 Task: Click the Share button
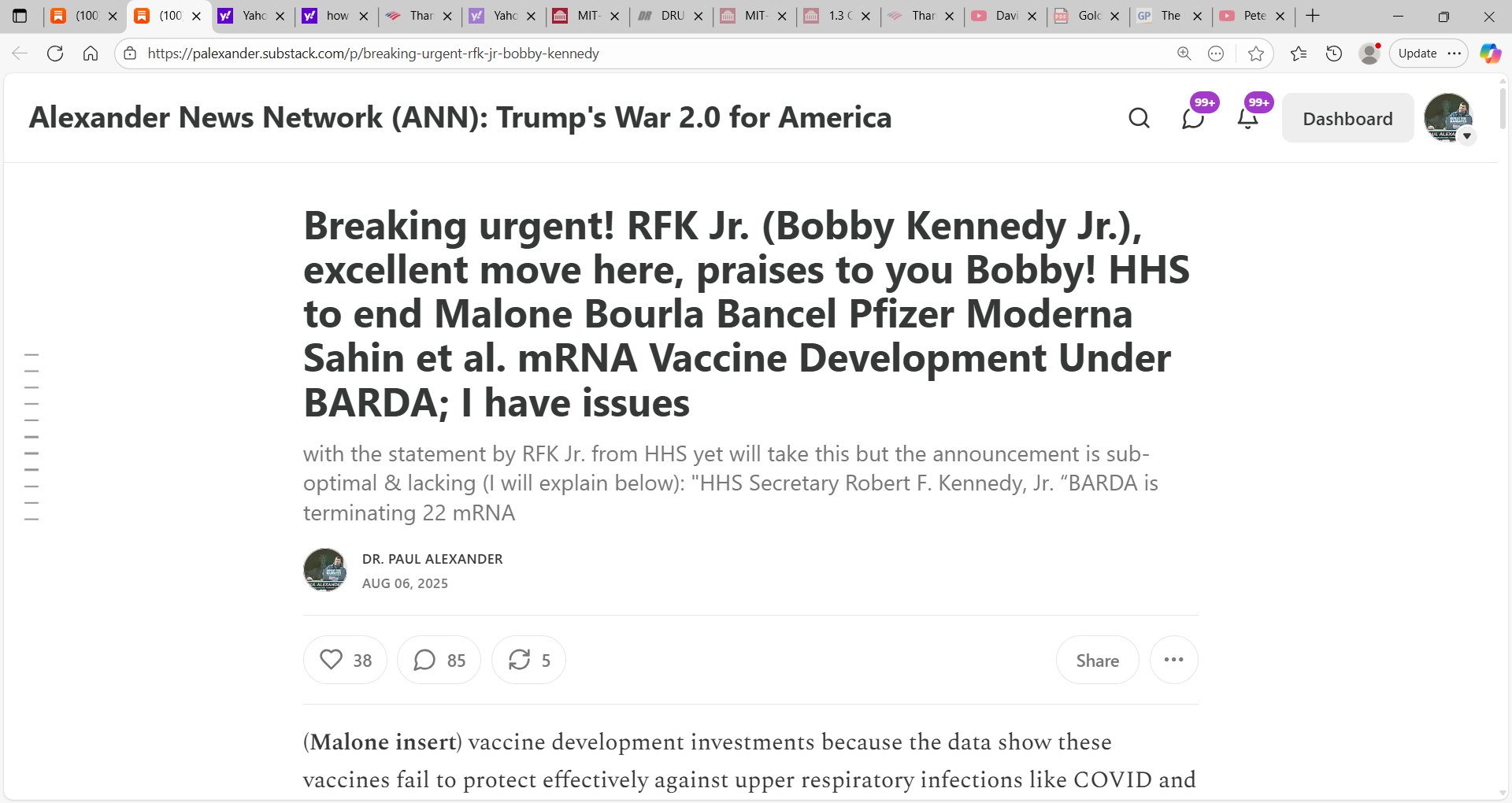pyautogui.click(x=1097, y=660)
